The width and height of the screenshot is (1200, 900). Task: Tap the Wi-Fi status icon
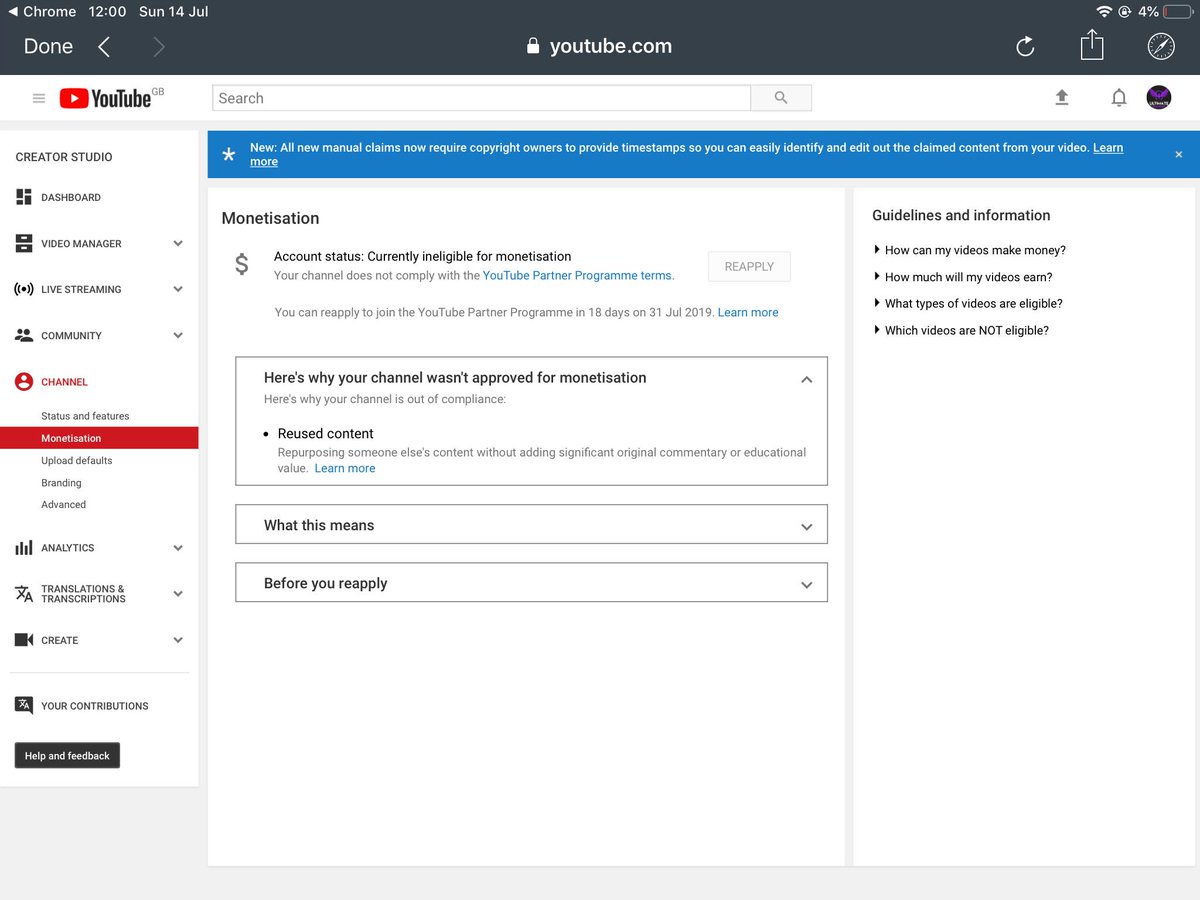[x=1104, y=12]
